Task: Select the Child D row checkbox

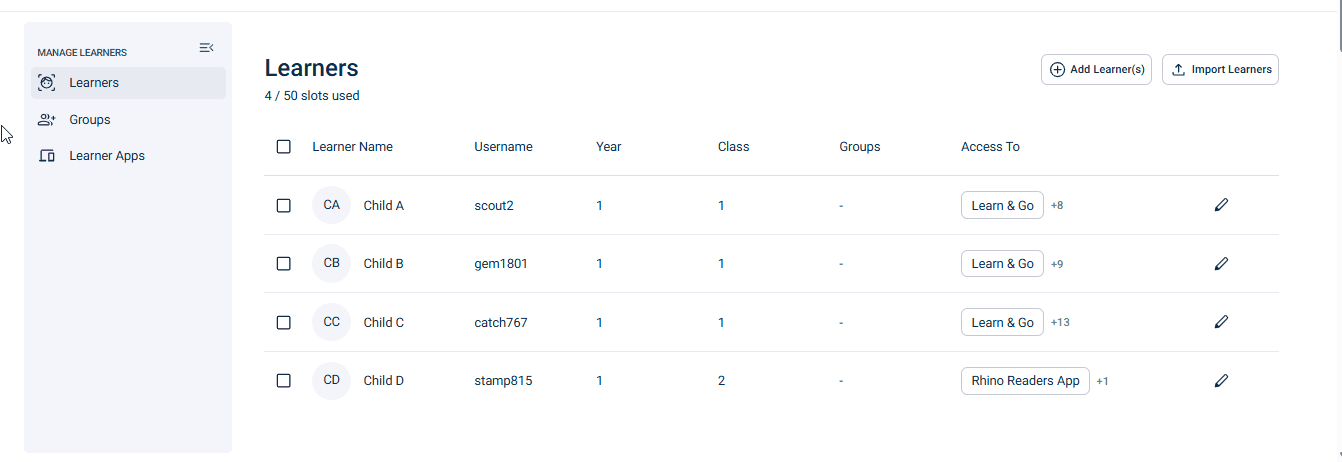Action: 284,381
